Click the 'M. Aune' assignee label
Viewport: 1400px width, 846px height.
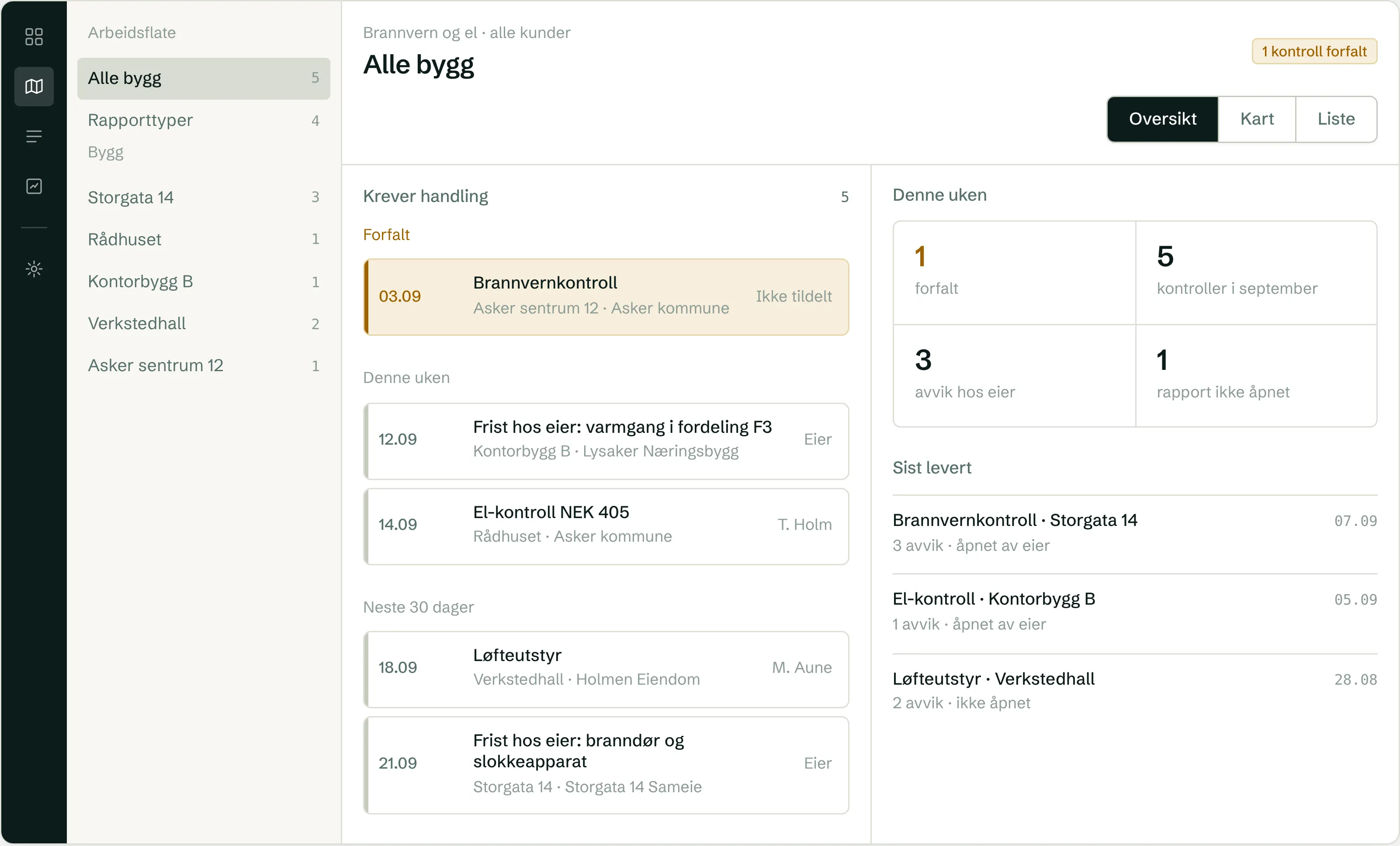[801, 668]
